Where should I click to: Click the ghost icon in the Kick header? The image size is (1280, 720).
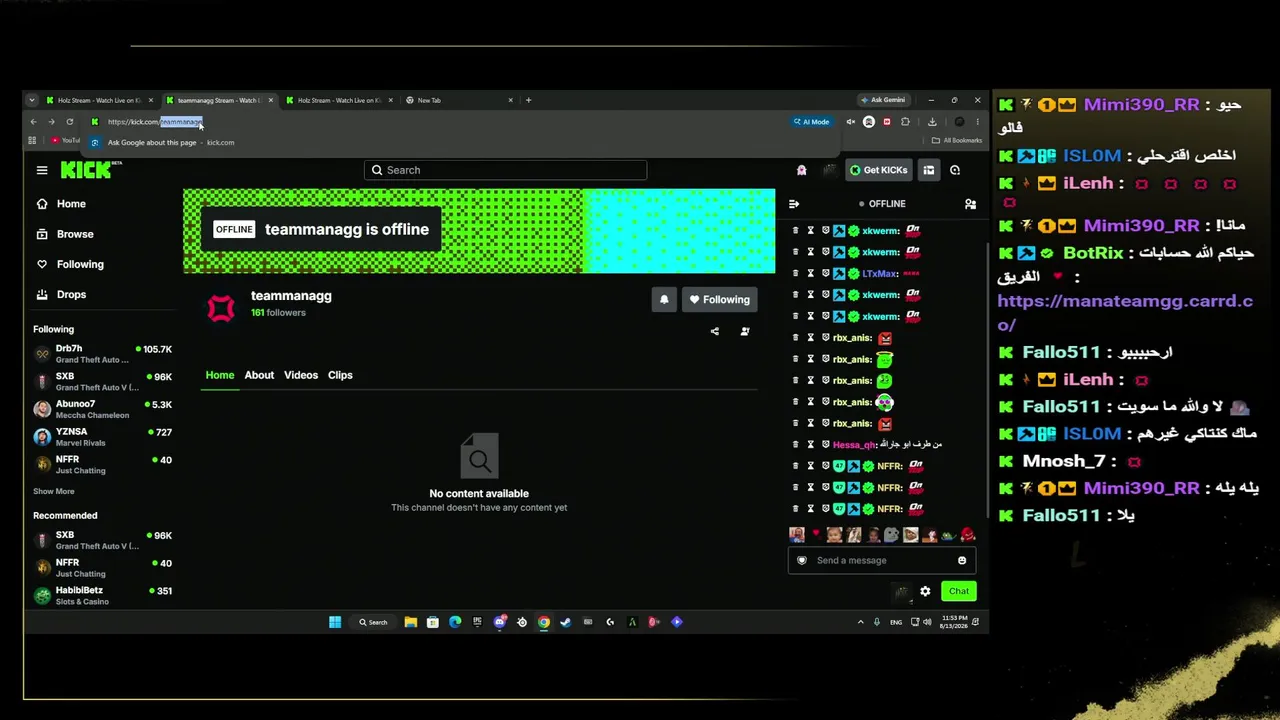(801, 170)
